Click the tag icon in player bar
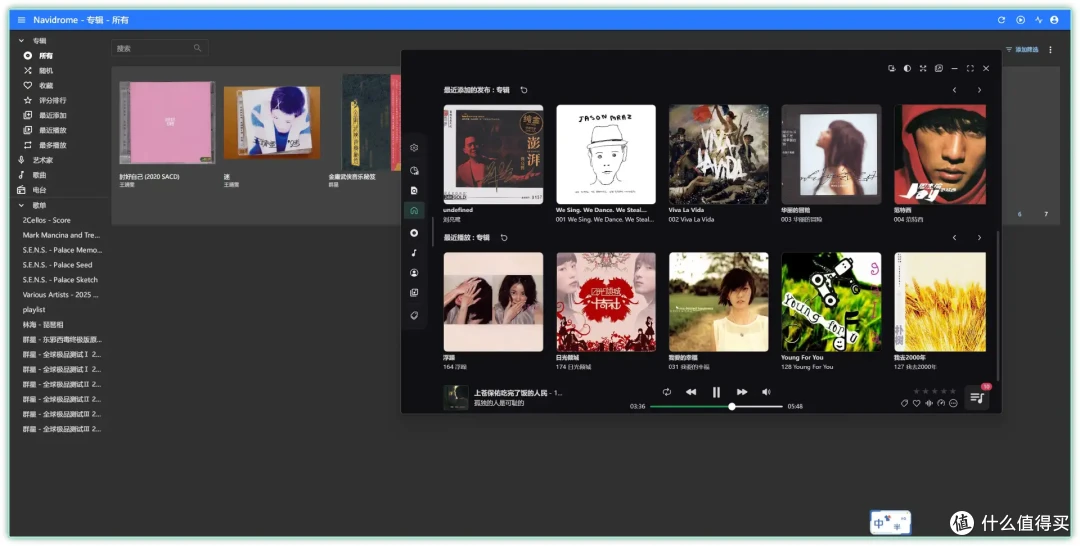 [x=904, y=403]
